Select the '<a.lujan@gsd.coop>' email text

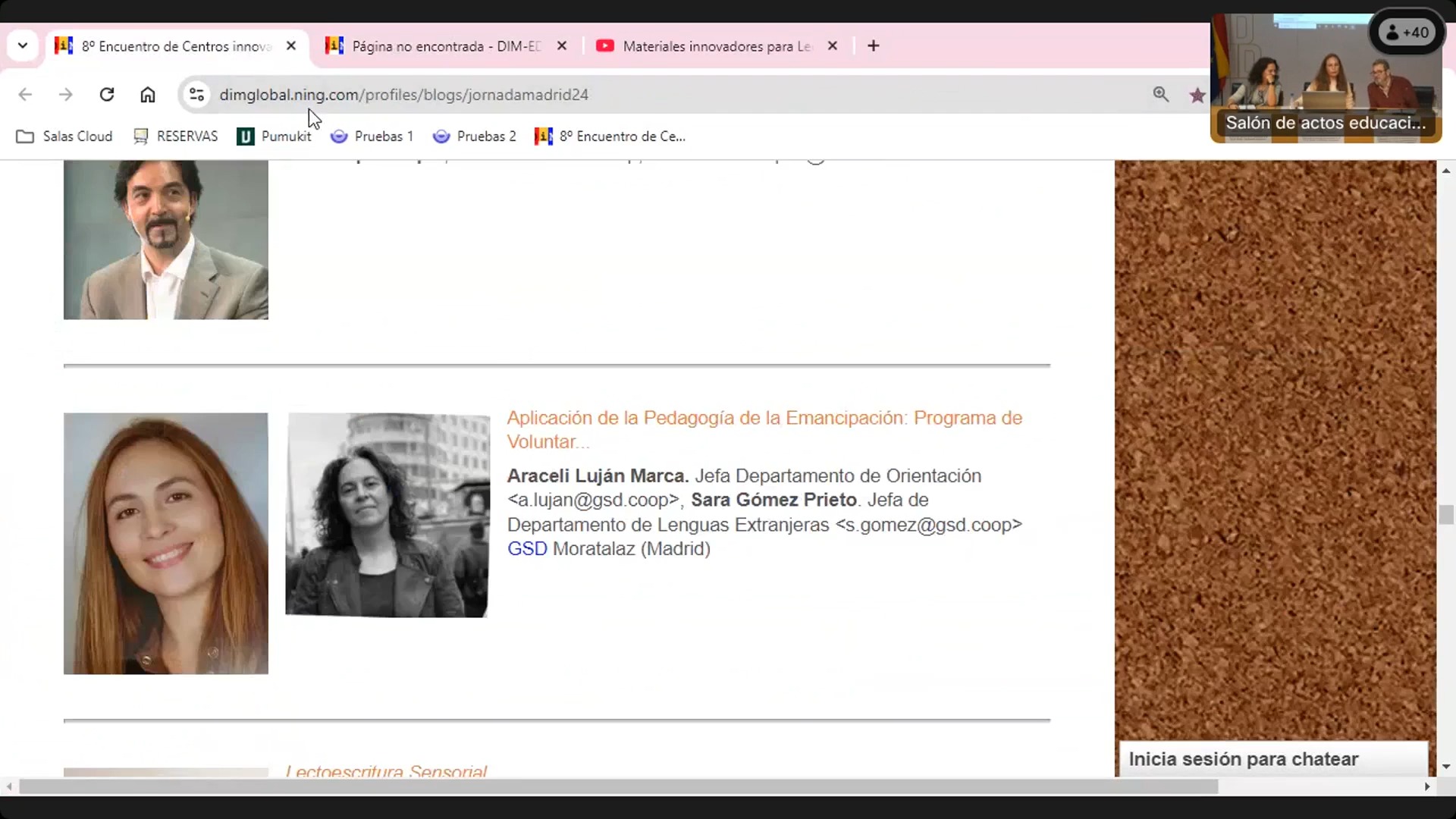pyautogui.click(x=593, y=500)
